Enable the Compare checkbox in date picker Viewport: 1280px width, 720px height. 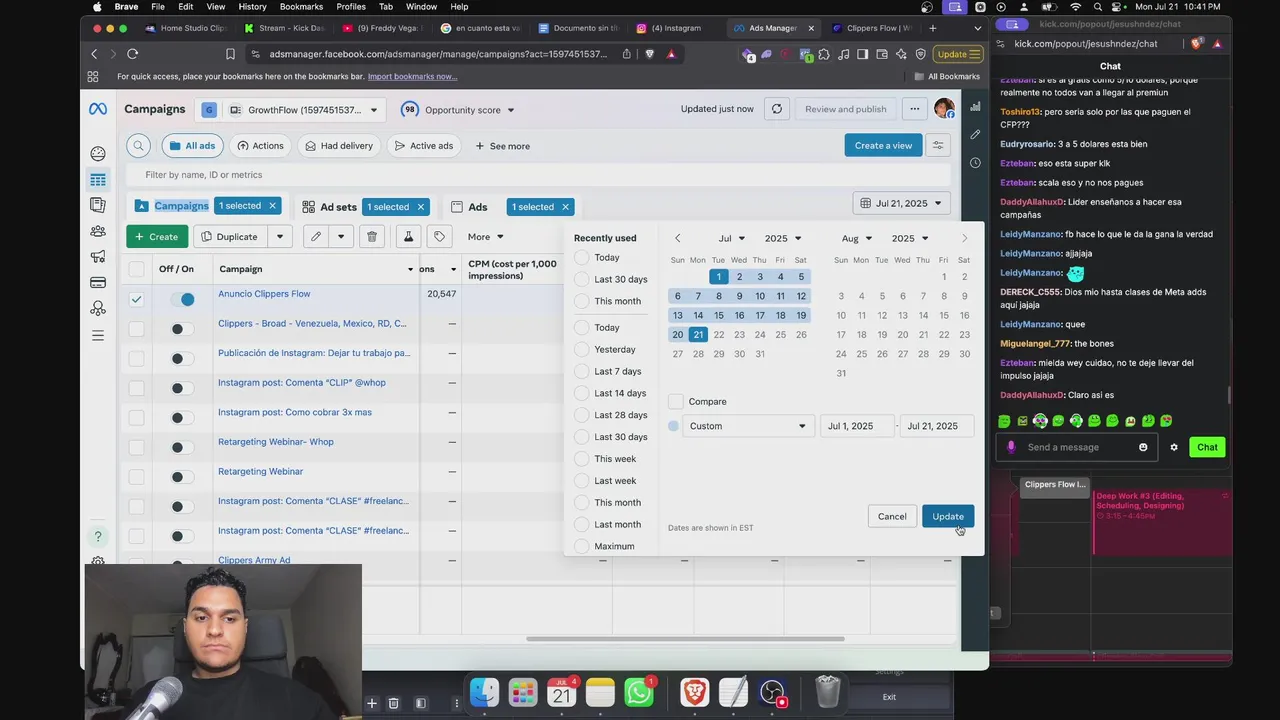pyautogui.click(x=676, y=401)
